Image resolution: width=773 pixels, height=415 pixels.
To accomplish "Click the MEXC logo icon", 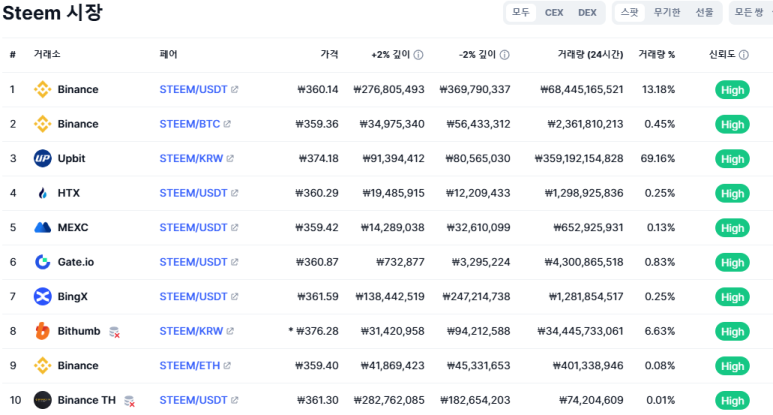I will 42,227.
